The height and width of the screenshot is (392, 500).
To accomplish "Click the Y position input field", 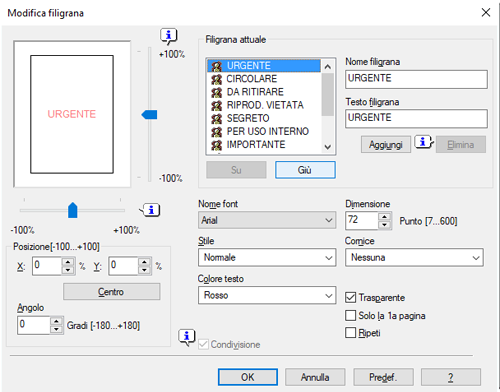I will pyautogui.click(x=124, y=266).
